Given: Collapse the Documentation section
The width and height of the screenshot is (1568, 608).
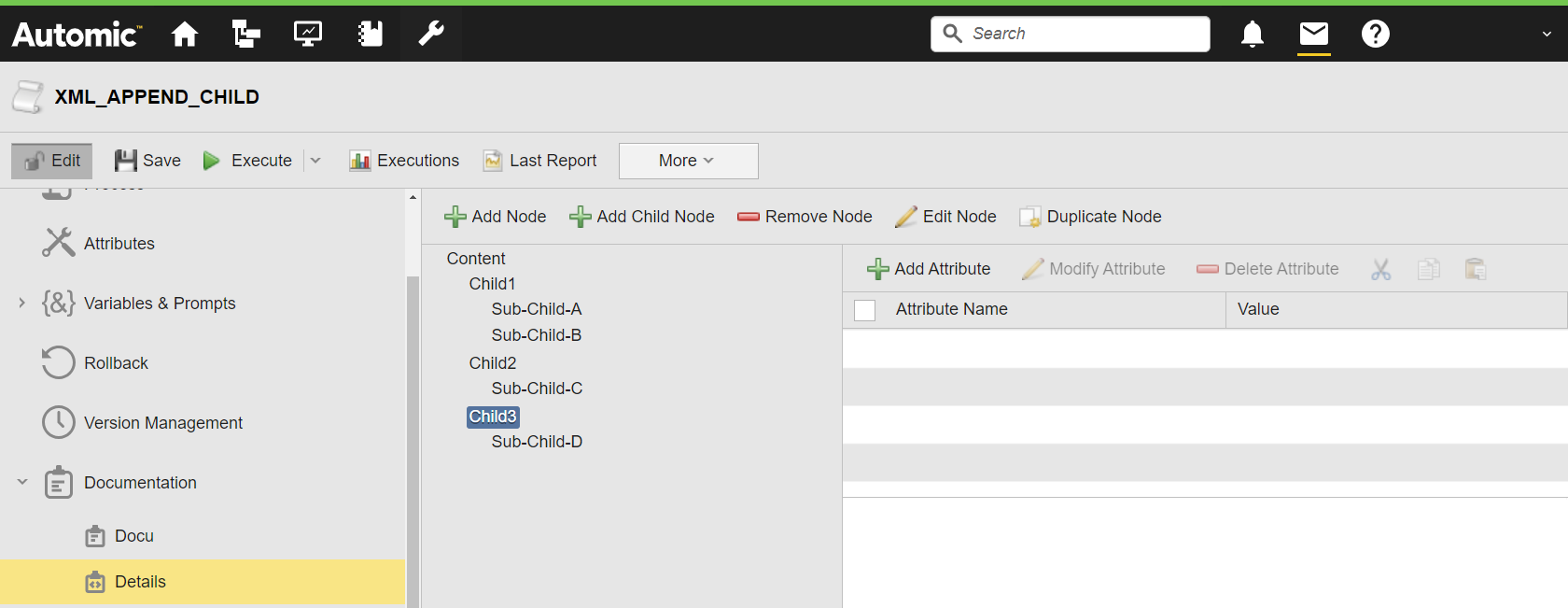Looking at the screenshot, I should tap(22, 482).
